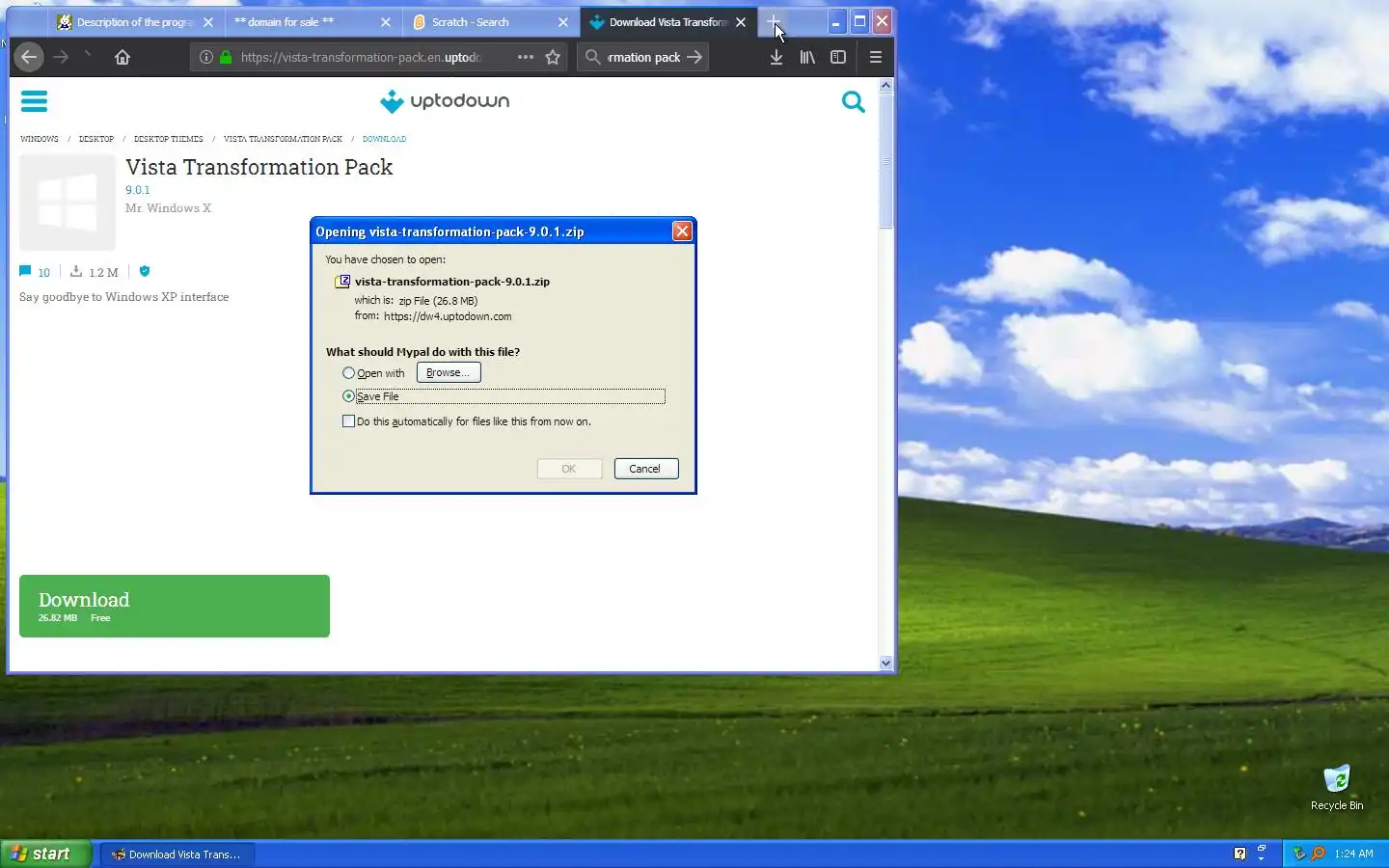Click the safely remove hardware tray icon
Screen dimensions: 1389x868
[1299, 854]
